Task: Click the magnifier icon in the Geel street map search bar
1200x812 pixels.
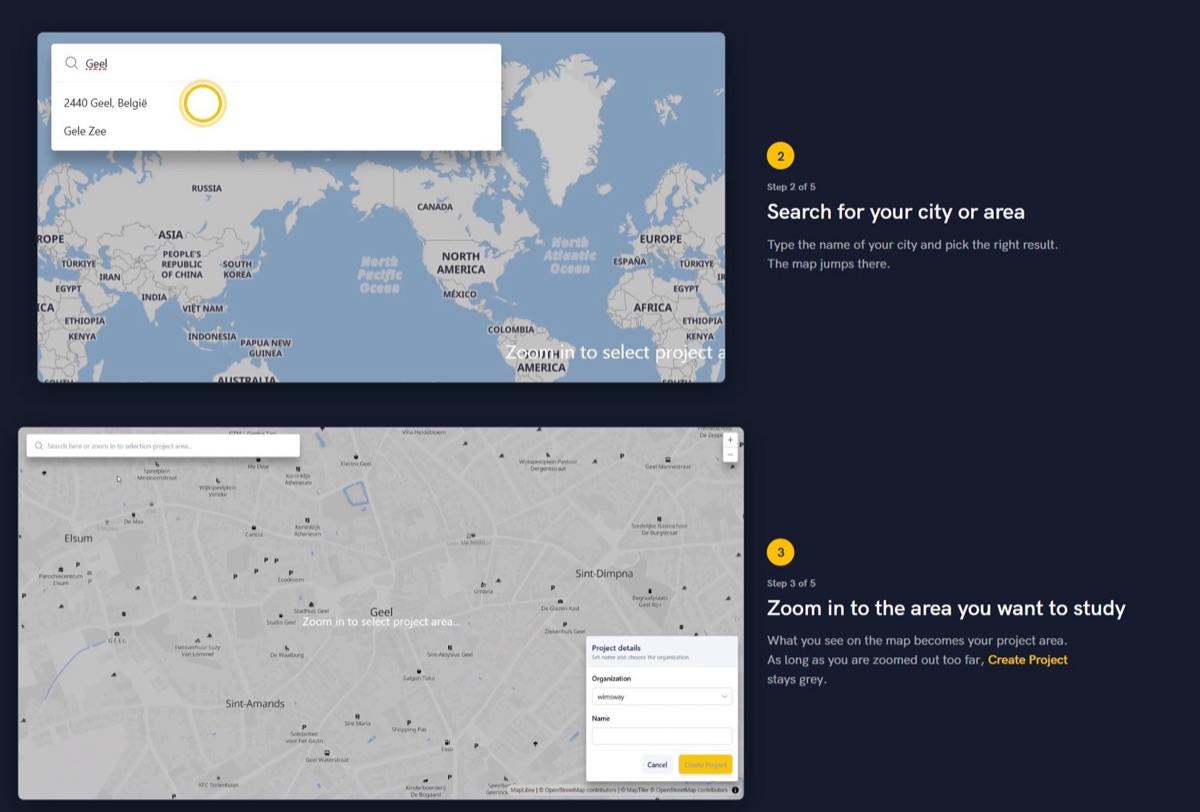Action: pyautogui.click(x=38, y=446)
